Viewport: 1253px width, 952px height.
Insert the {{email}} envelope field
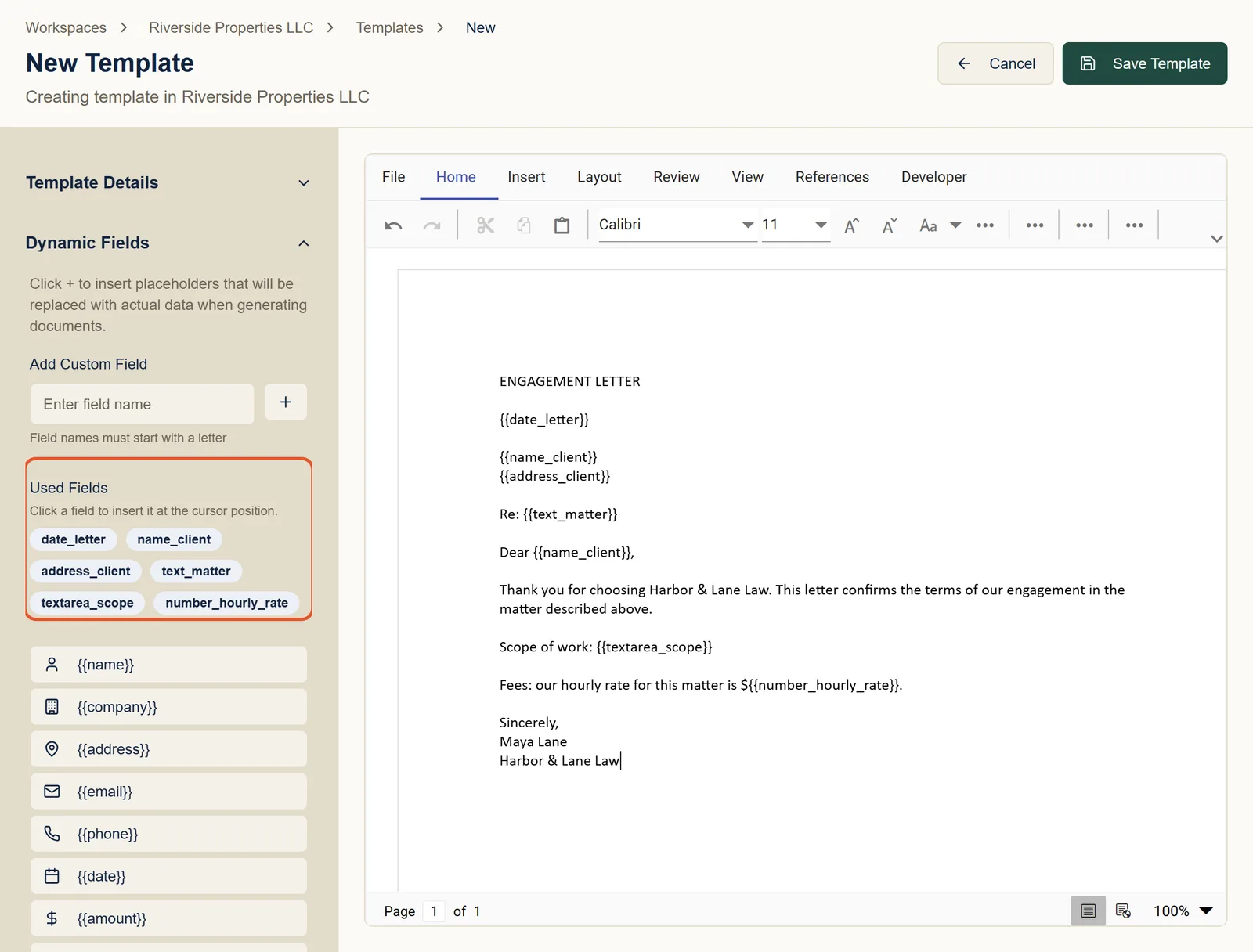(168, 792)
